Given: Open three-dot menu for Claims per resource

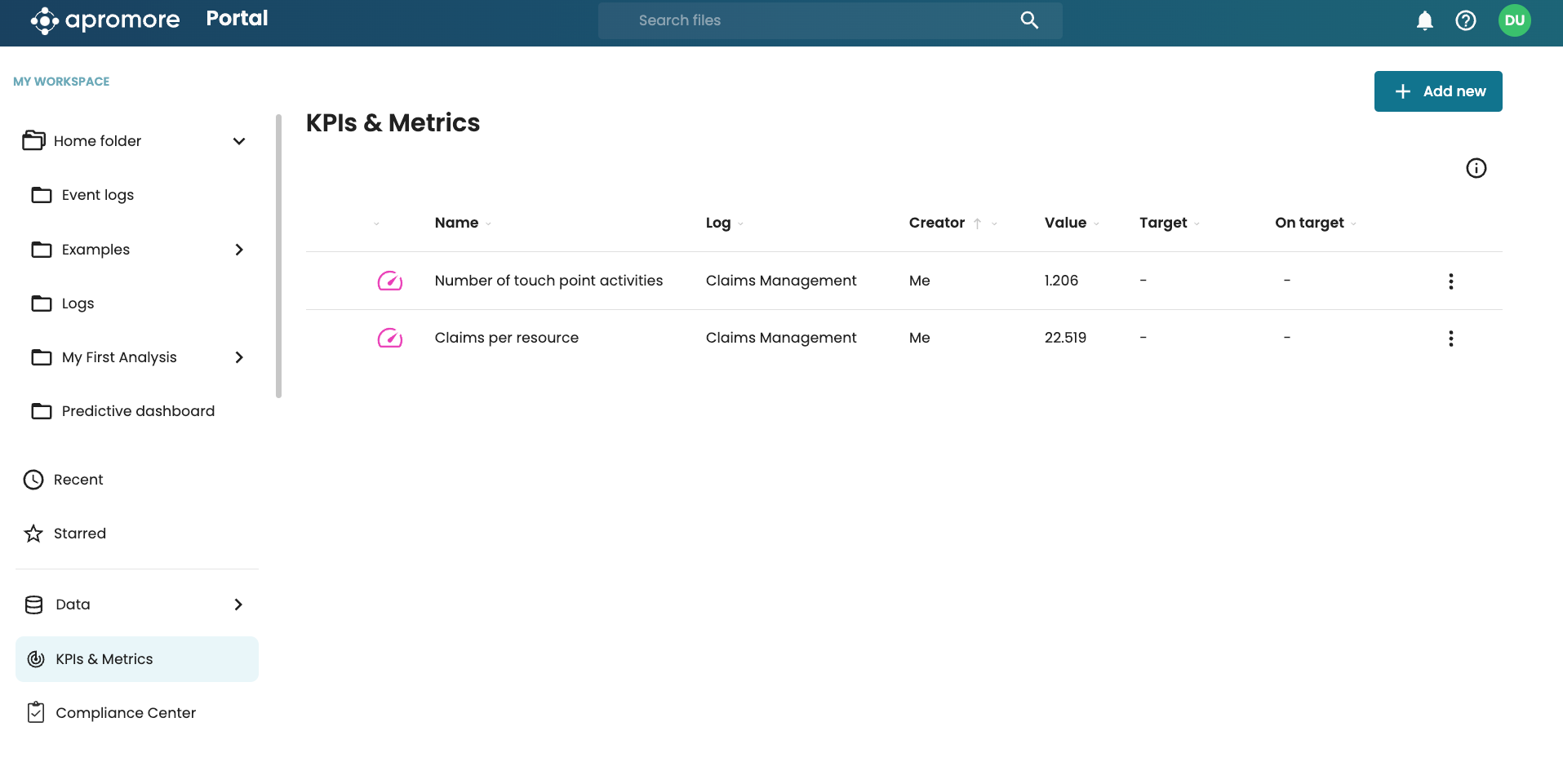Looking at the screenshot, I should tap(1450, 339).
